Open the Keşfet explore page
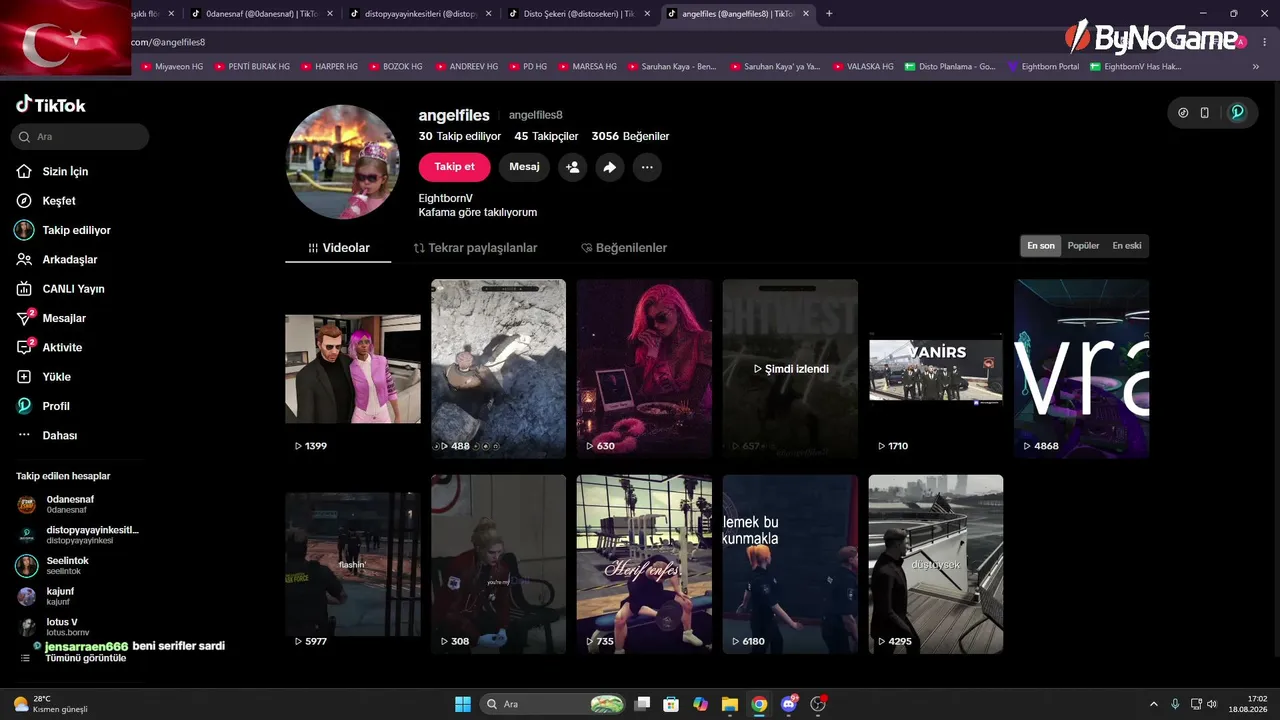This screenshot has height=720, width=1280. click(46, 201)
